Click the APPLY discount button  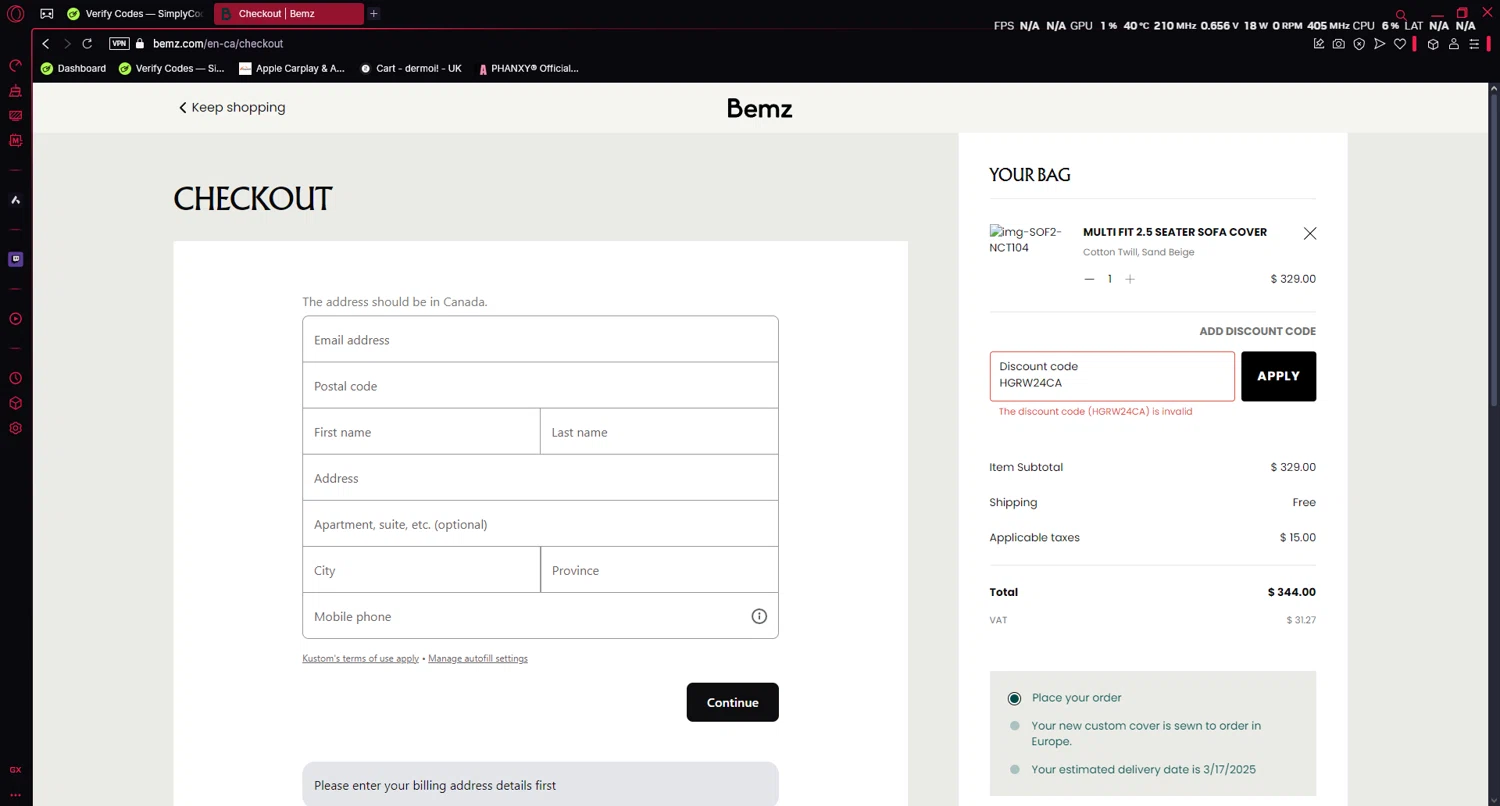coord(1278,376)
